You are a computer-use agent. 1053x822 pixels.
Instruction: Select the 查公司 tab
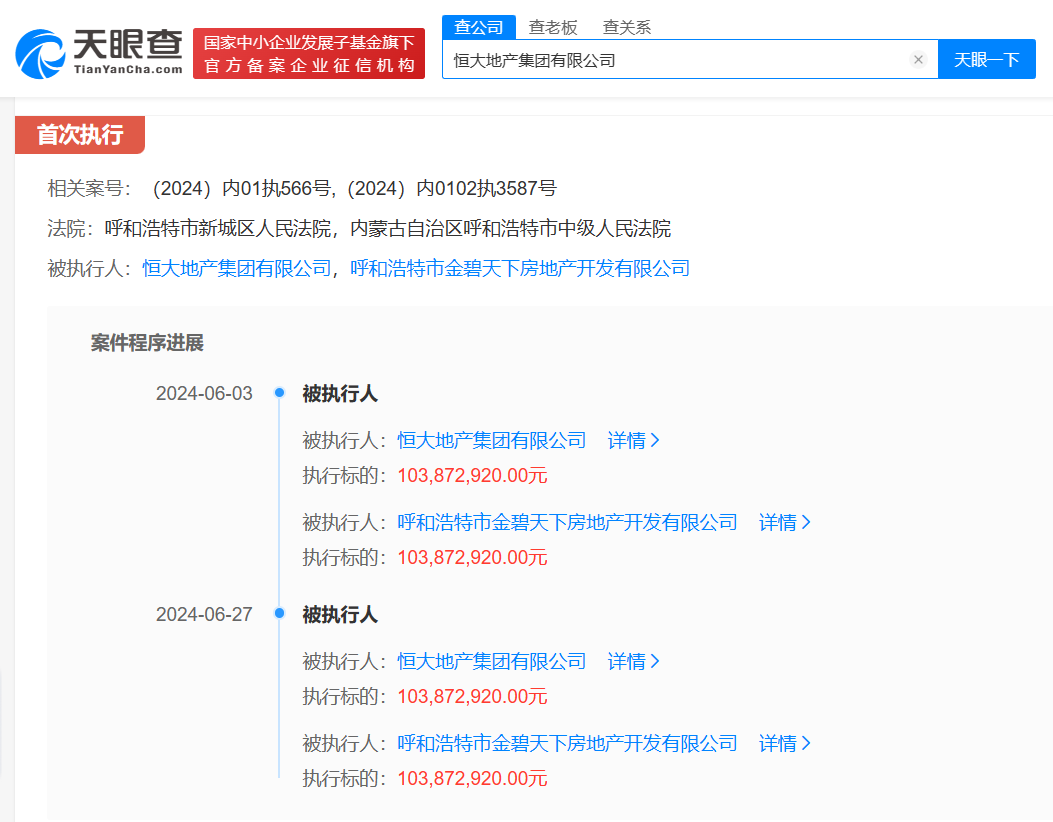(x=479, y=27)
